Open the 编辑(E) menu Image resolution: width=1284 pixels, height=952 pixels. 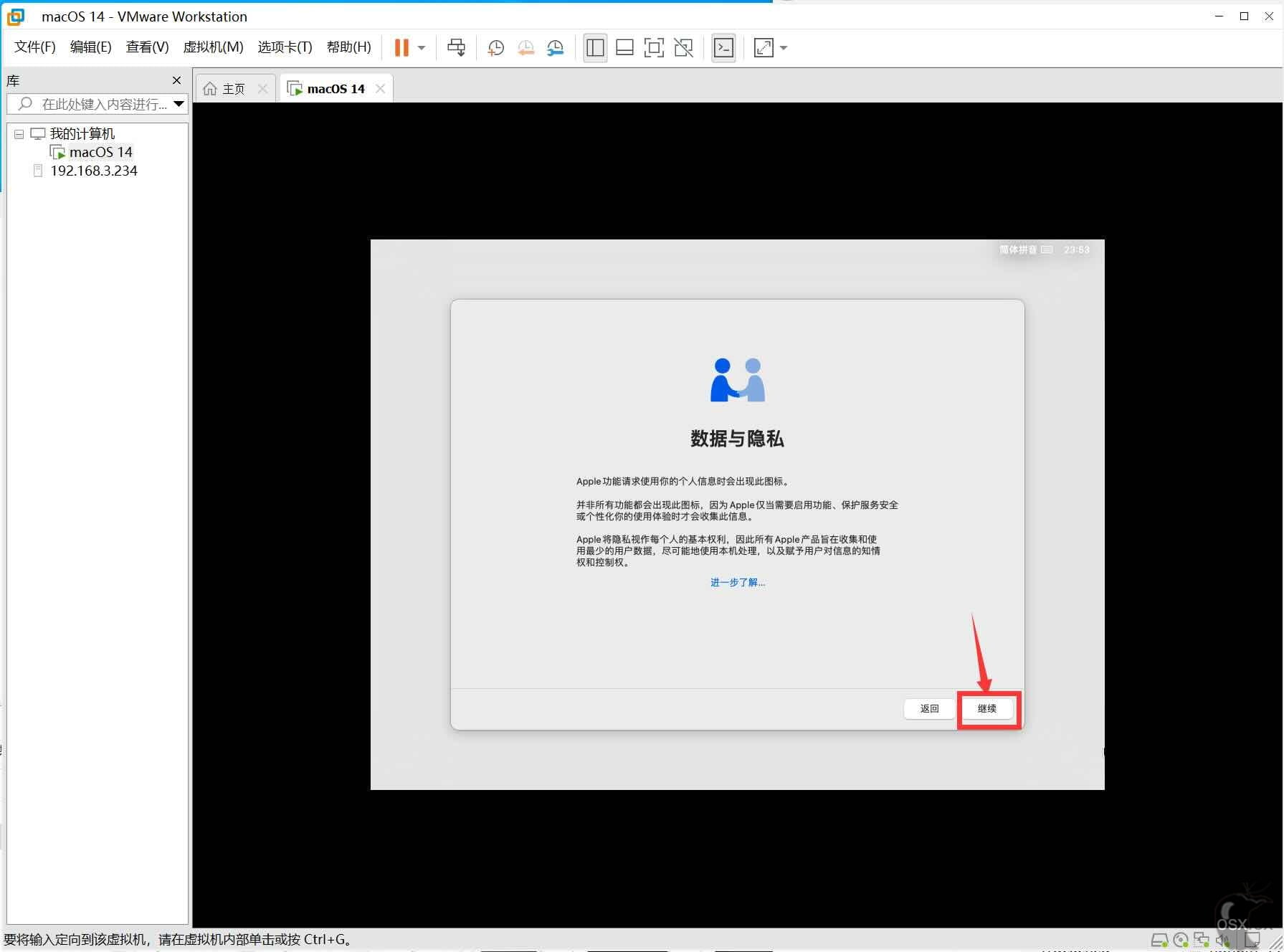coord(90,47)
